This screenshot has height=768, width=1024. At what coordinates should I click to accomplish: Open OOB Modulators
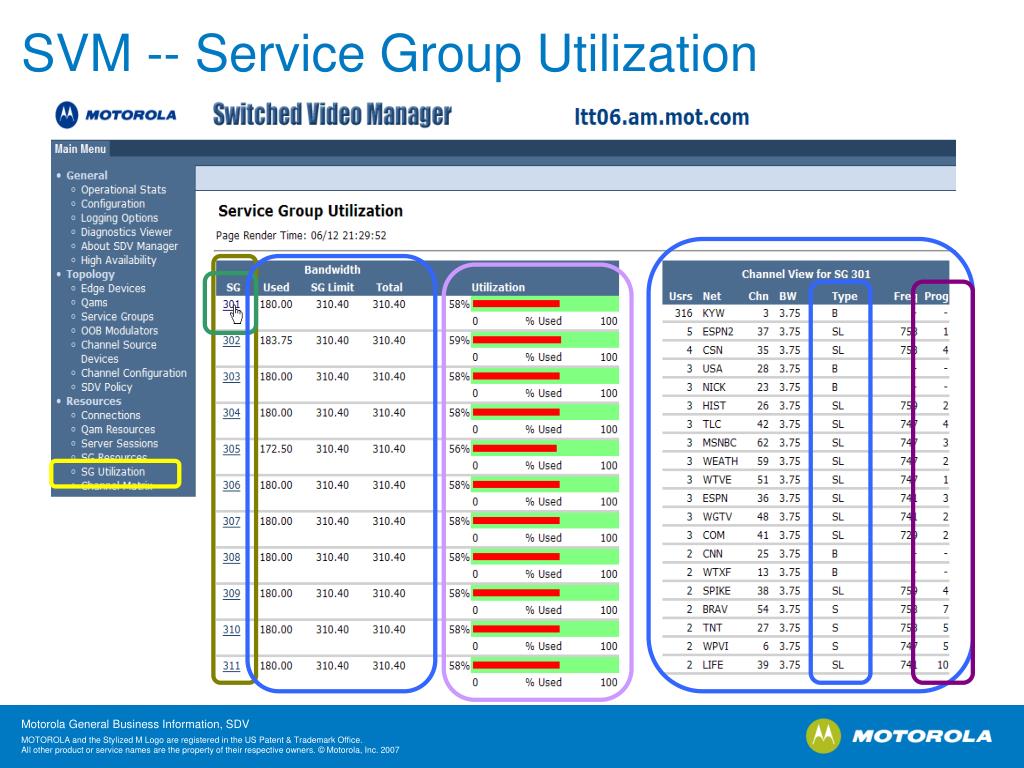click(x=120, y=330)
